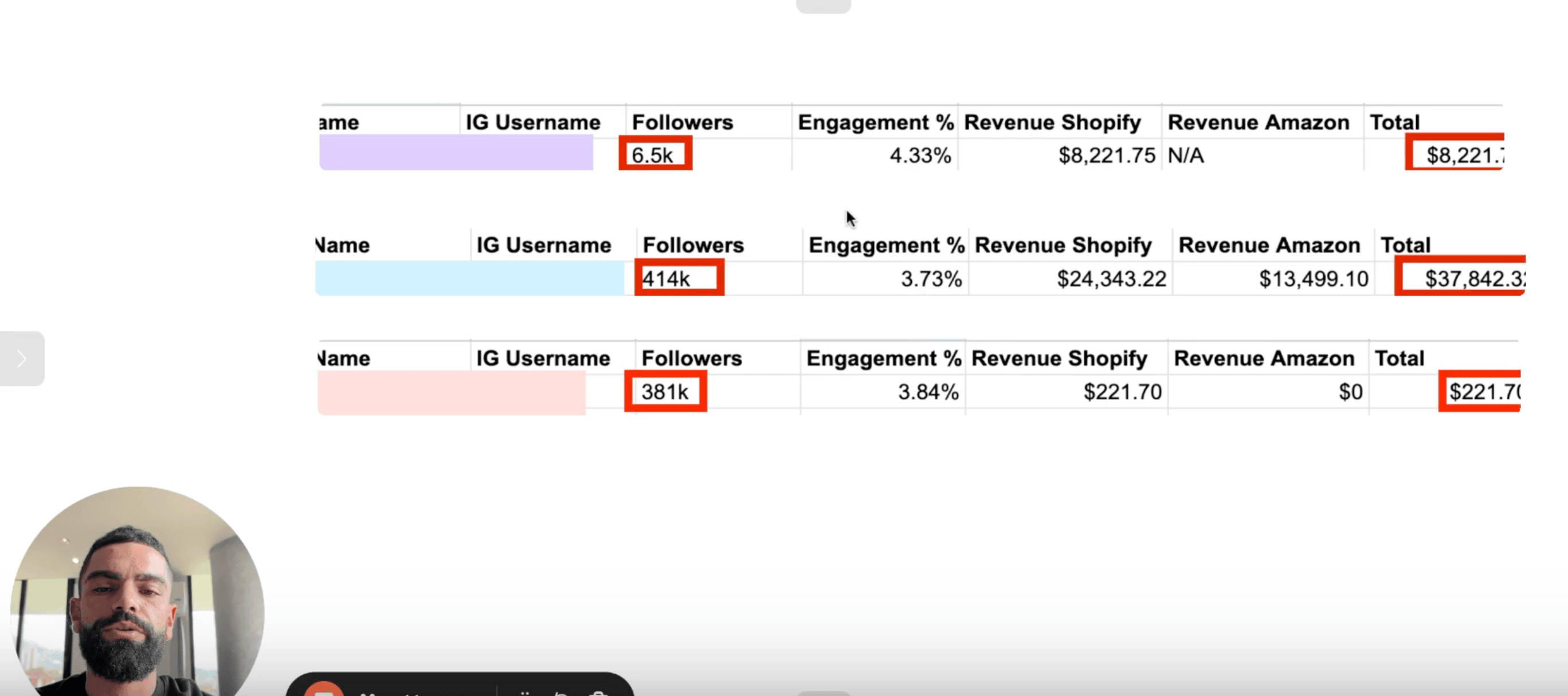Expand the collapsed left sidebar chevron
The image size is (1568, 696).
point(22,359)
